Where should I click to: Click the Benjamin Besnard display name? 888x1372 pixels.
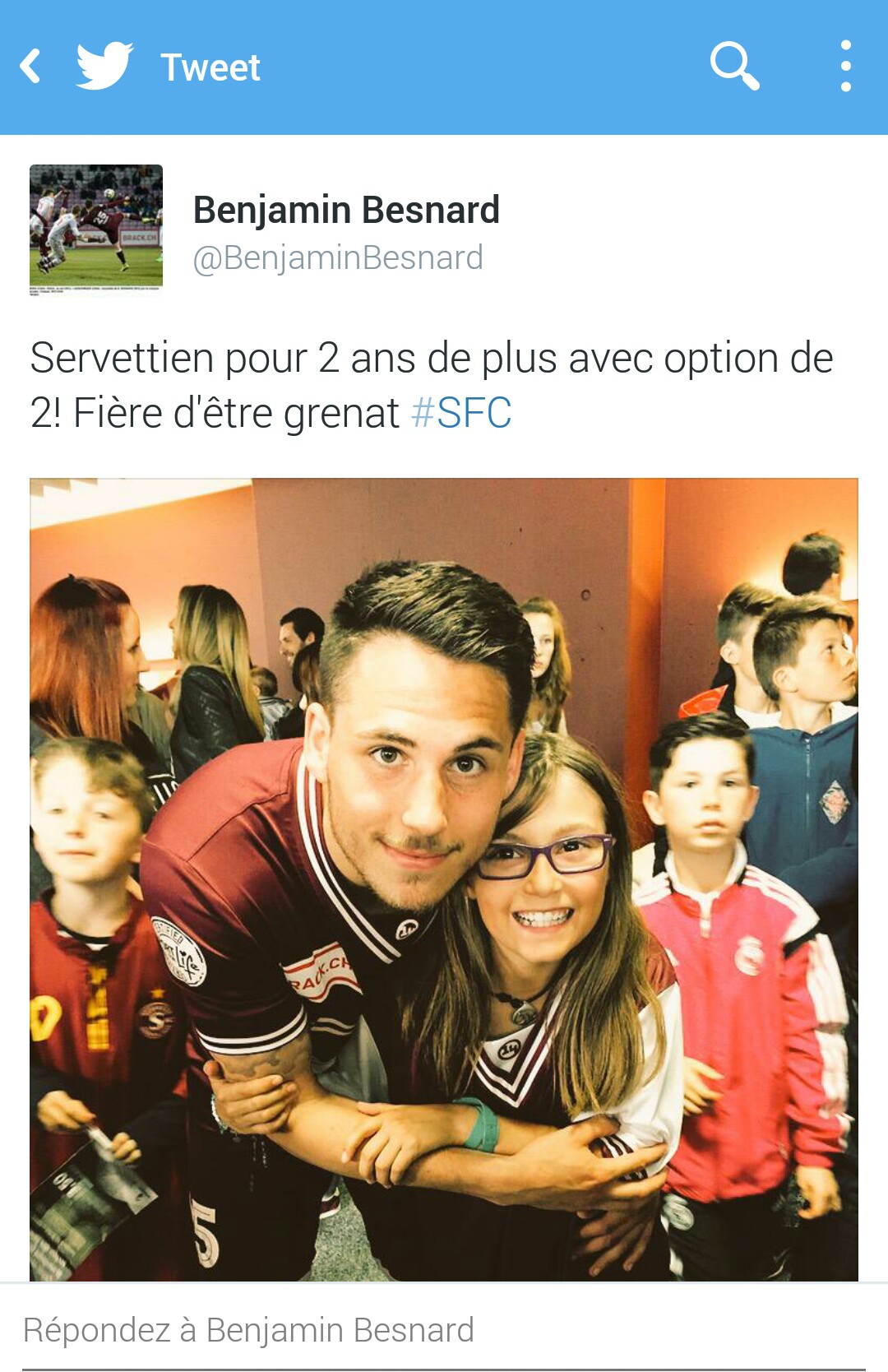point(346,210)
